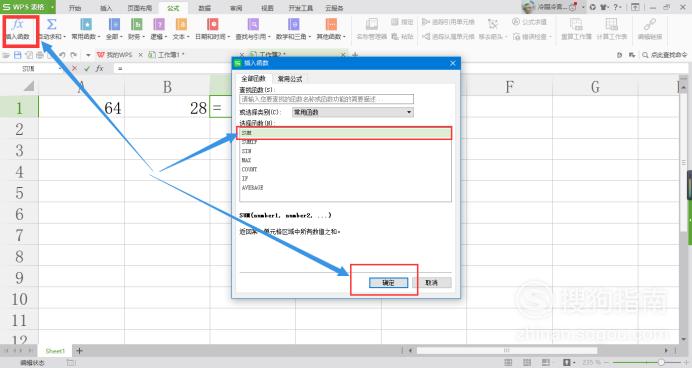
Task: Expand the 错误检查 dropdown
Action: click(550, 37)
